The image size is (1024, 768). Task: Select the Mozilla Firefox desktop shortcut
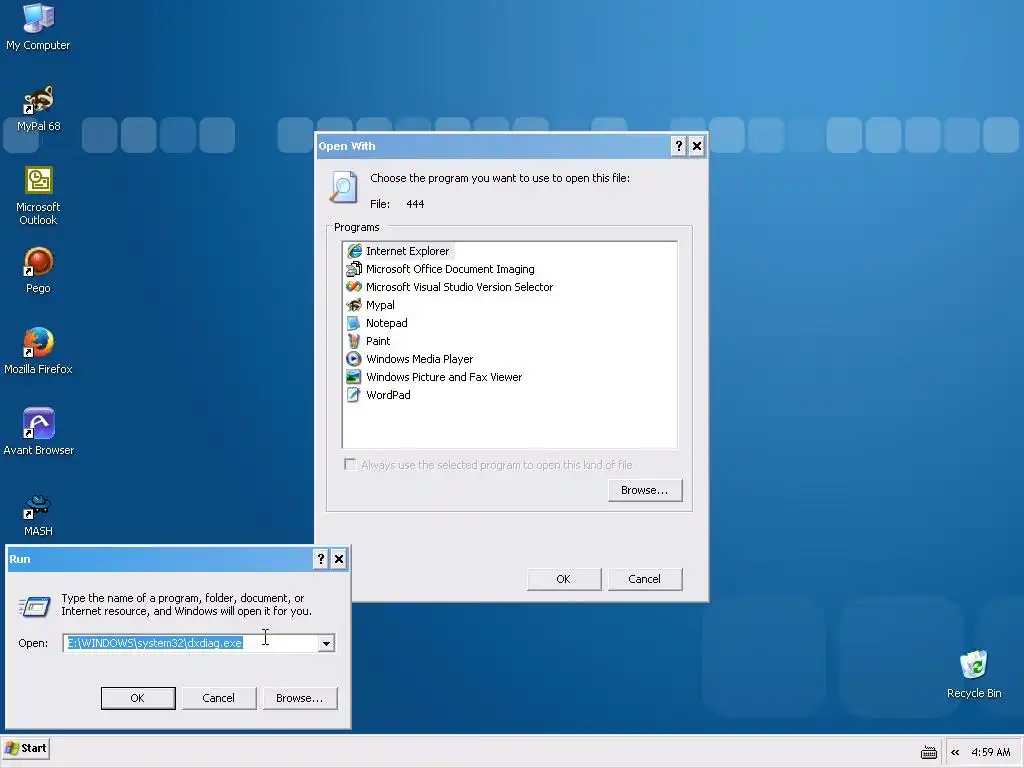click(38, 351)
